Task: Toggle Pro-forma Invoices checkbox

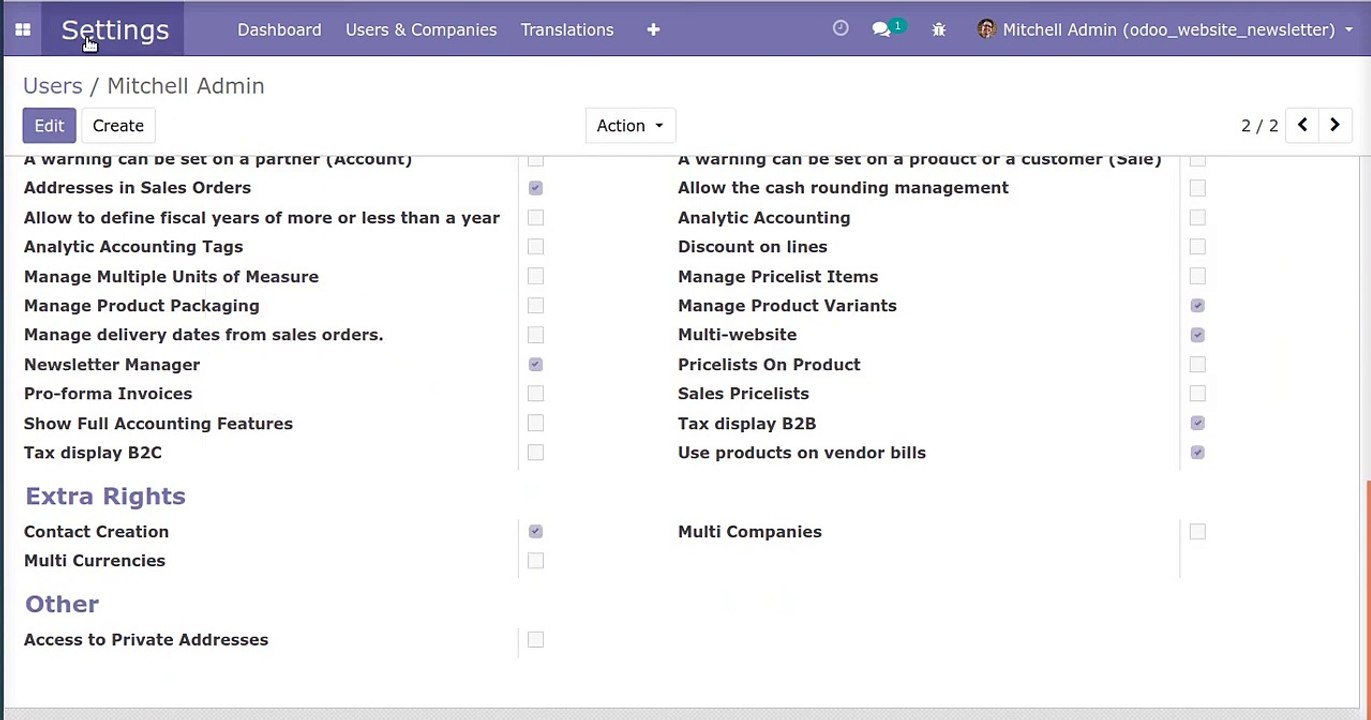Action: (x=536, y=394)
